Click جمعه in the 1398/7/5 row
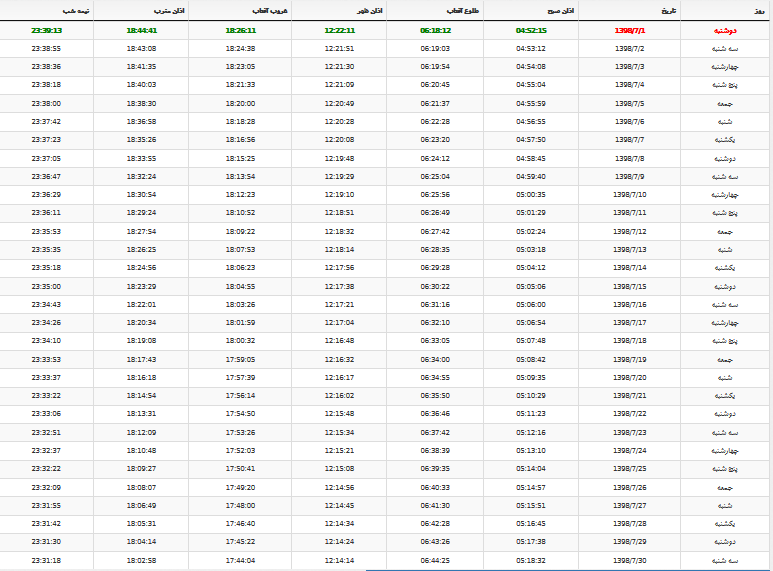Viewport: 773px width, 571px height. coord(725,104)
